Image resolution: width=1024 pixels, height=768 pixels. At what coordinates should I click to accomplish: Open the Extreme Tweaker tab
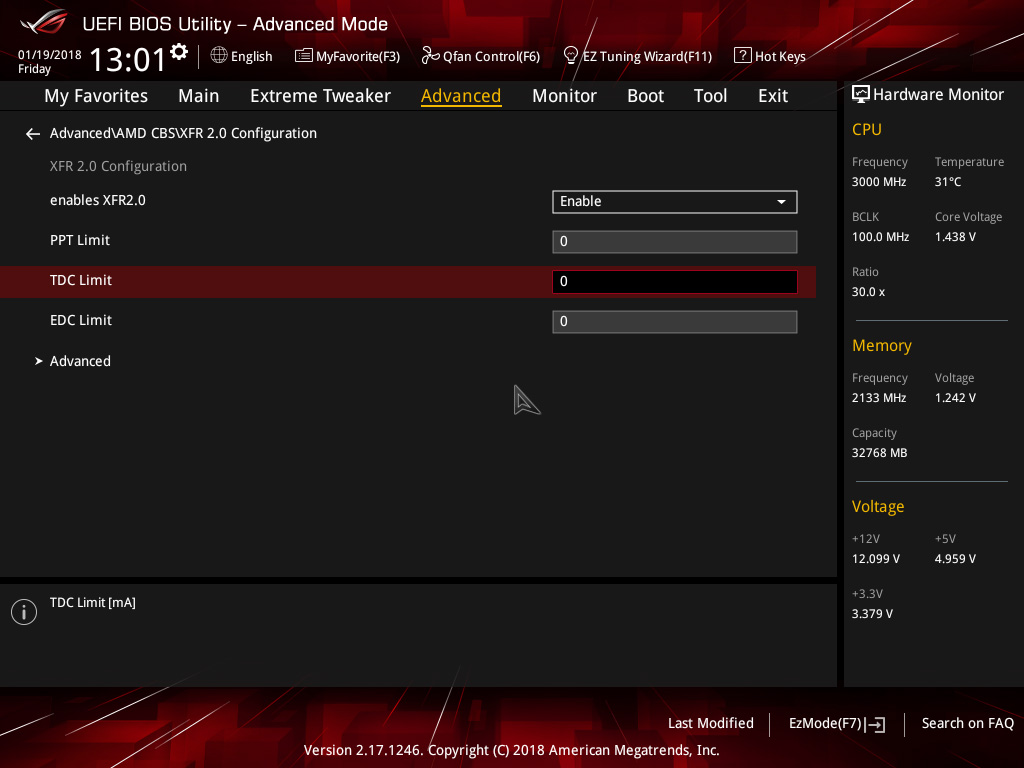[x=320, y=96]
